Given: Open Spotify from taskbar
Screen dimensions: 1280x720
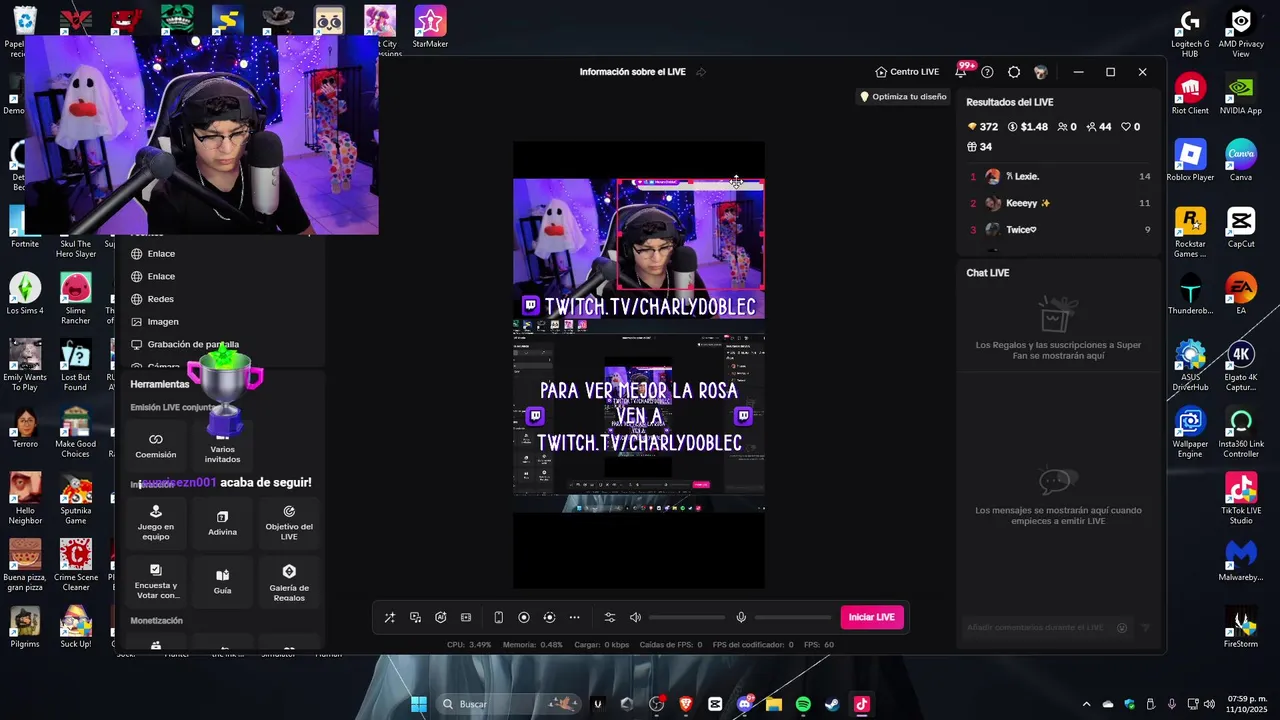Looking at the screenshot, I should coord(803,704).
